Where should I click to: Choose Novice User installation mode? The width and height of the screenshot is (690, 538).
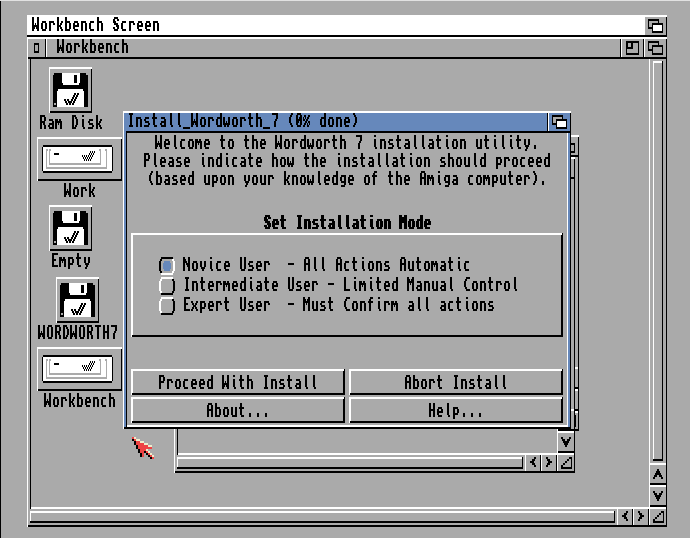pyautogui.click(x=167, y=265)
